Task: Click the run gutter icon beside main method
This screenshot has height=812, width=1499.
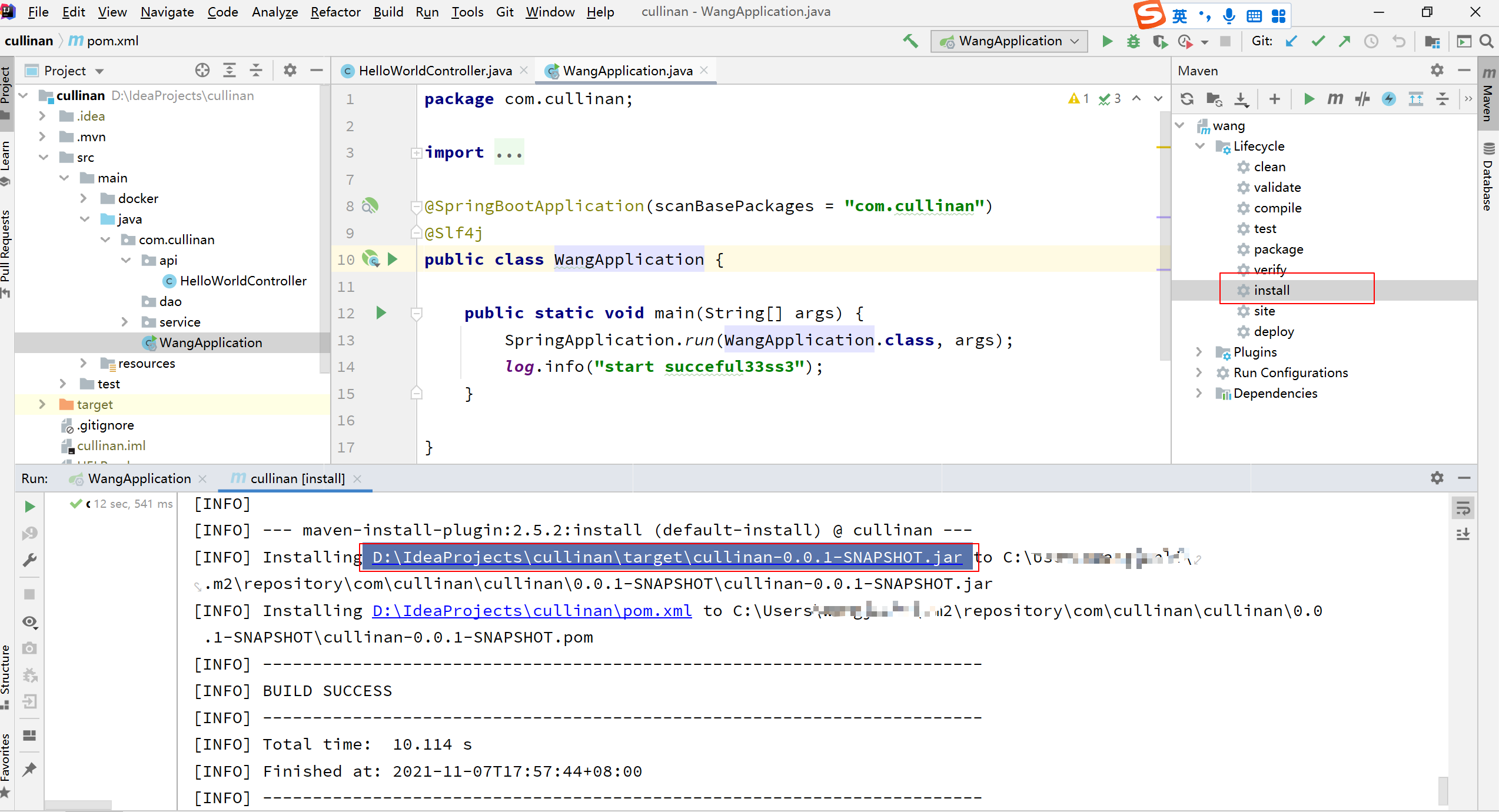Action: pos(381,313)
